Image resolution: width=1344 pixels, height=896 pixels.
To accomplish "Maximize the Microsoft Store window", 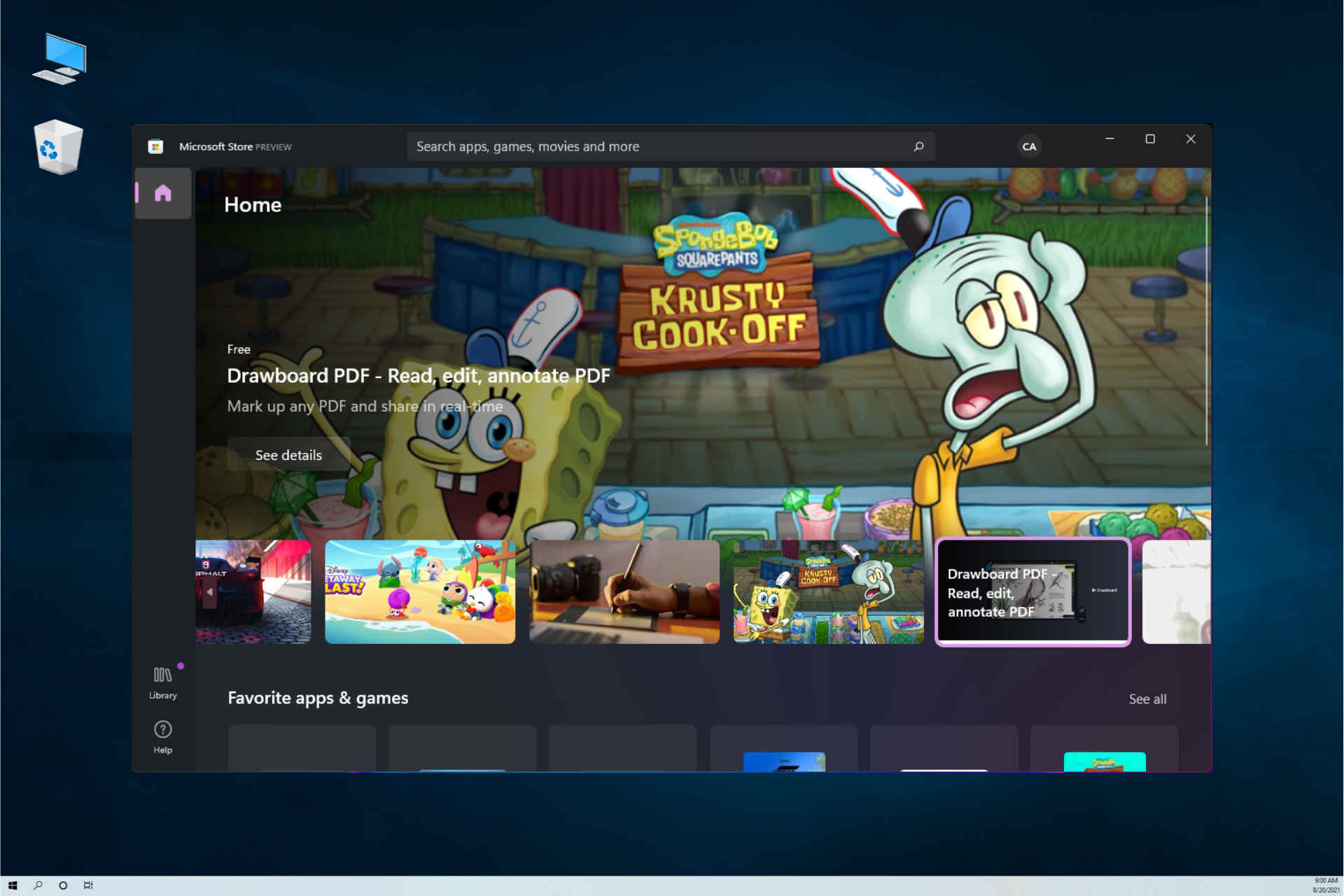I will 1150,139.
